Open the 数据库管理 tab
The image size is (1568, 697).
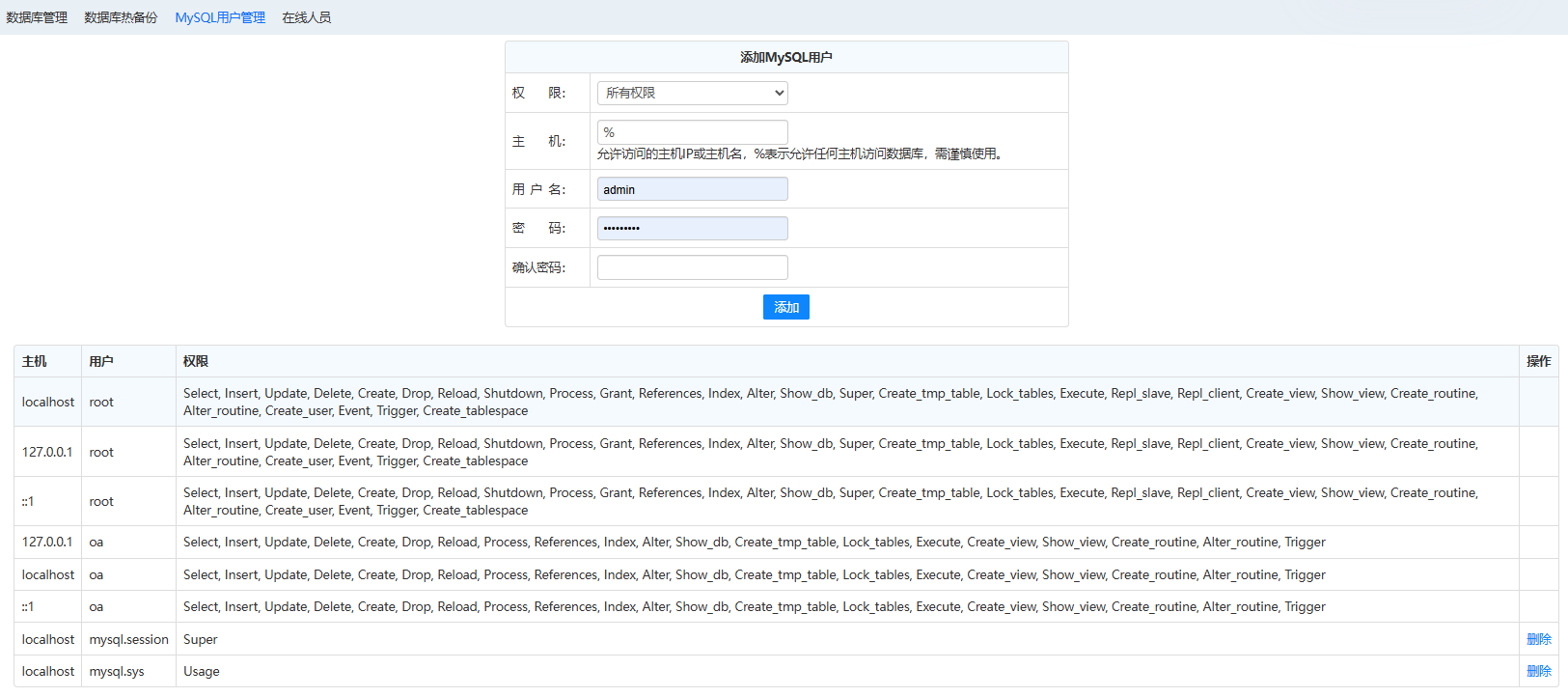pos(37,17)
